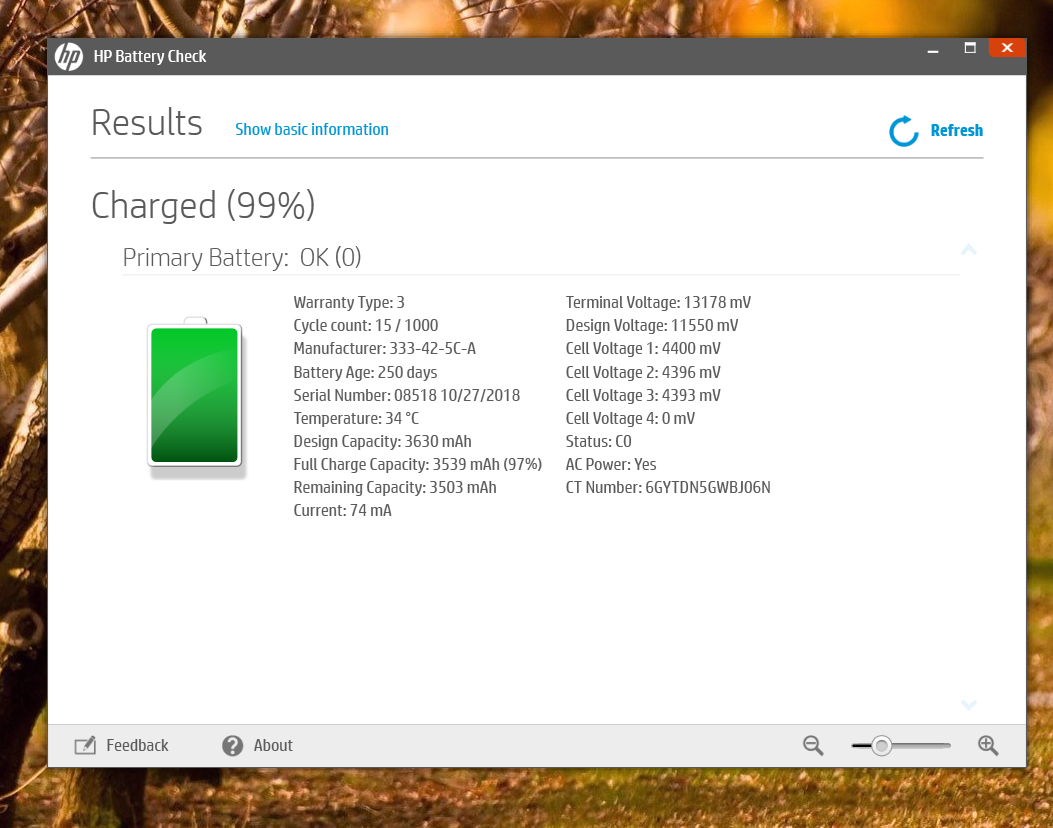The width and height of the screenshot is (1053, 828).
Task: Close the HP Battery Check window
Action: click(1007, 48)
